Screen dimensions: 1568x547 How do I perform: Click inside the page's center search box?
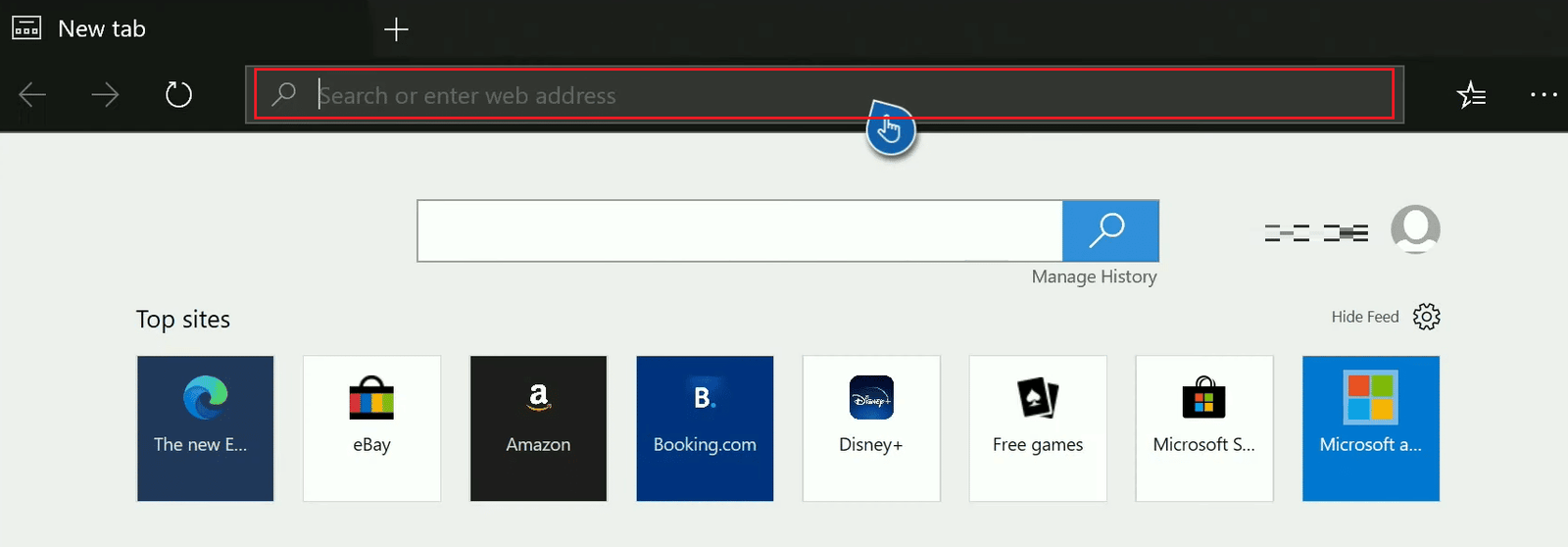point(740,231)
